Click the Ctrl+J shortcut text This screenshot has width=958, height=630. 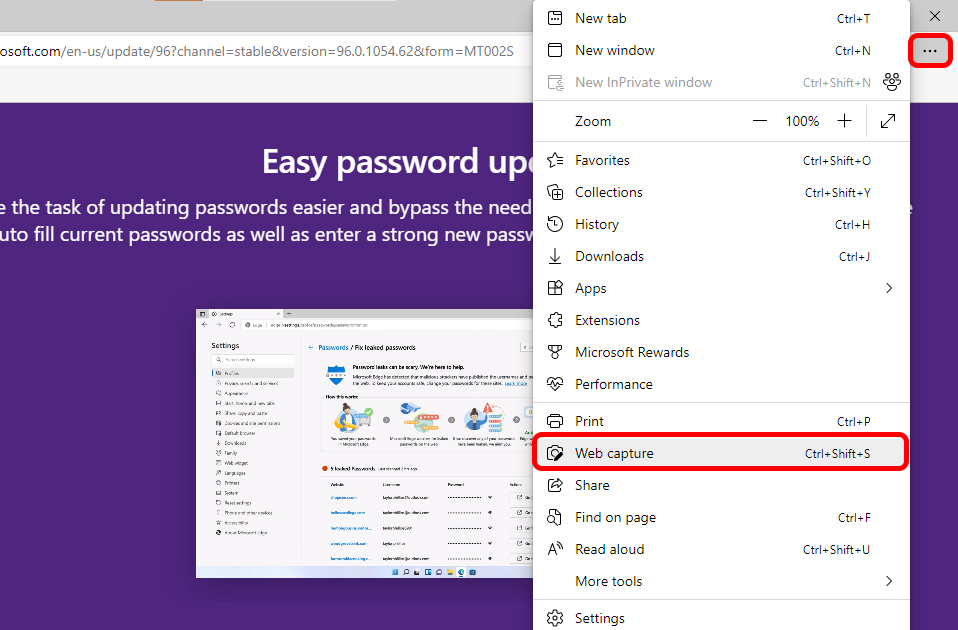pos(854,257)
